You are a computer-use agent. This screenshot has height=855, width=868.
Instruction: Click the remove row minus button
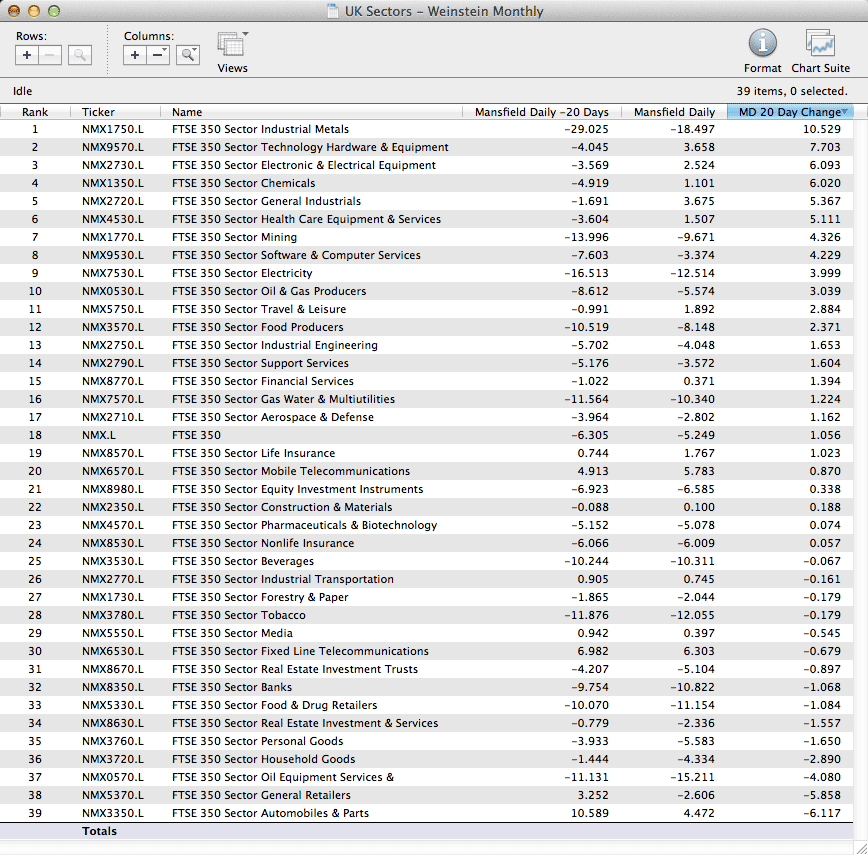50,55
